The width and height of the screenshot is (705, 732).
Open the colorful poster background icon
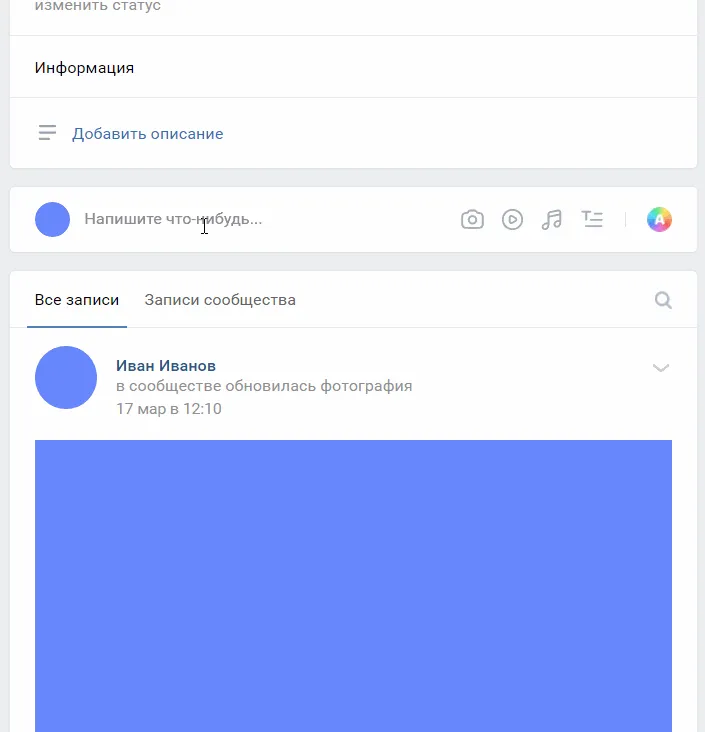point(659,219)
